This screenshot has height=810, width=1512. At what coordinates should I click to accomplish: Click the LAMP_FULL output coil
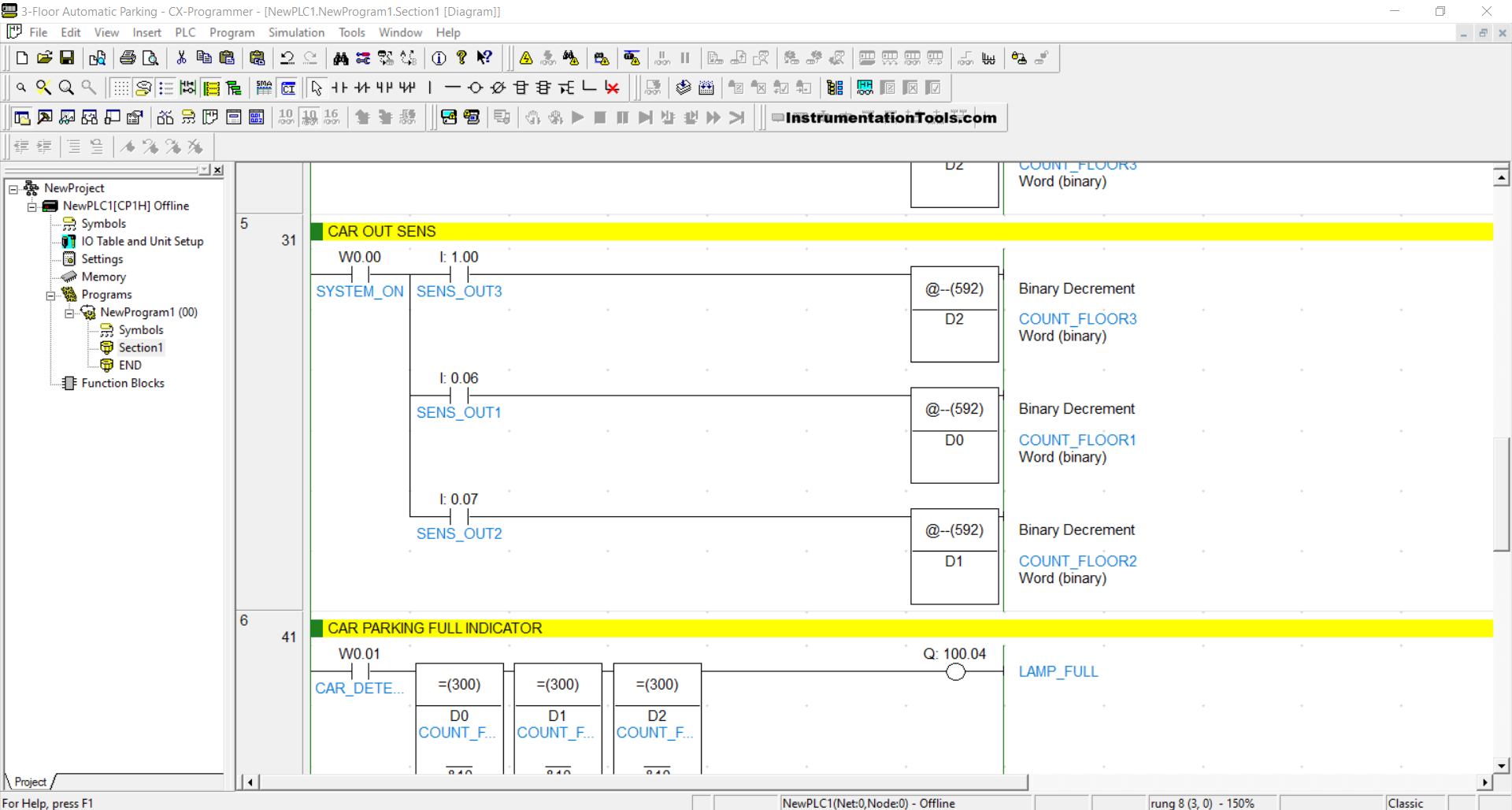955,672
